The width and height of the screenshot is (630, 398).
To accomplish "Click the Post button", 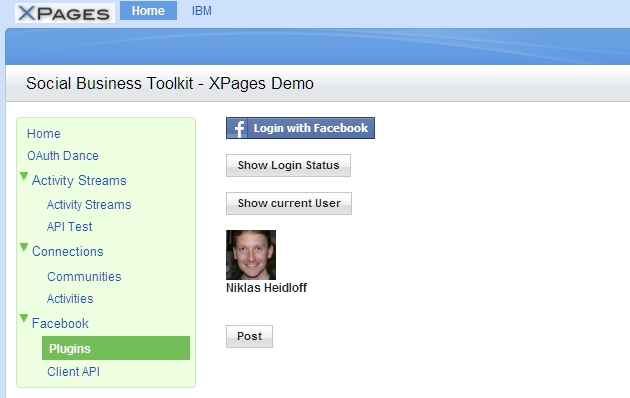I will click(249, 336).
